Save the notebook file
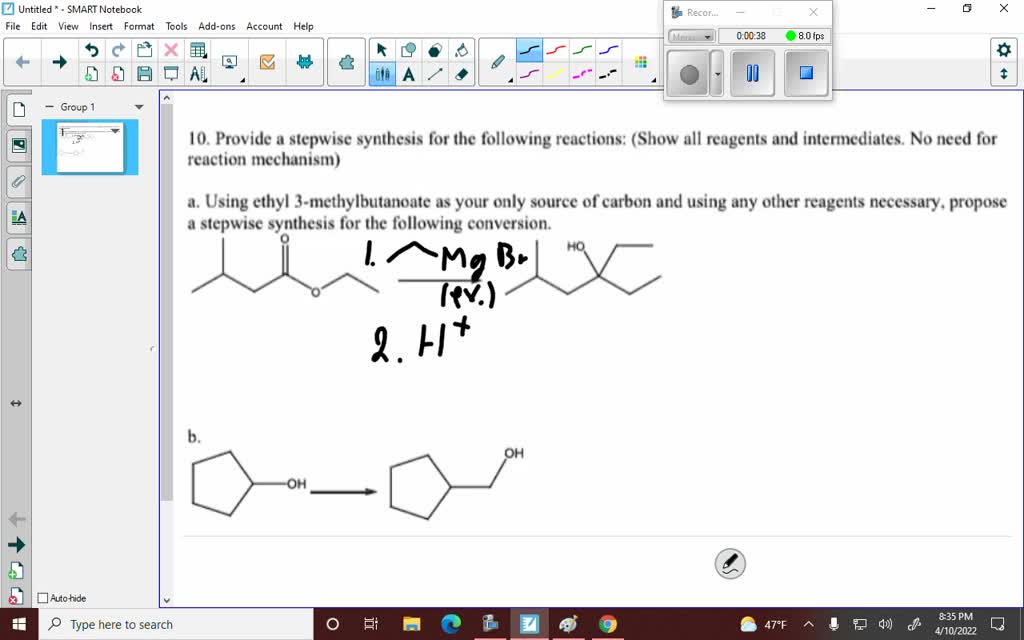Viewport: 1024px width, 640px height. [x=144, y=74]
